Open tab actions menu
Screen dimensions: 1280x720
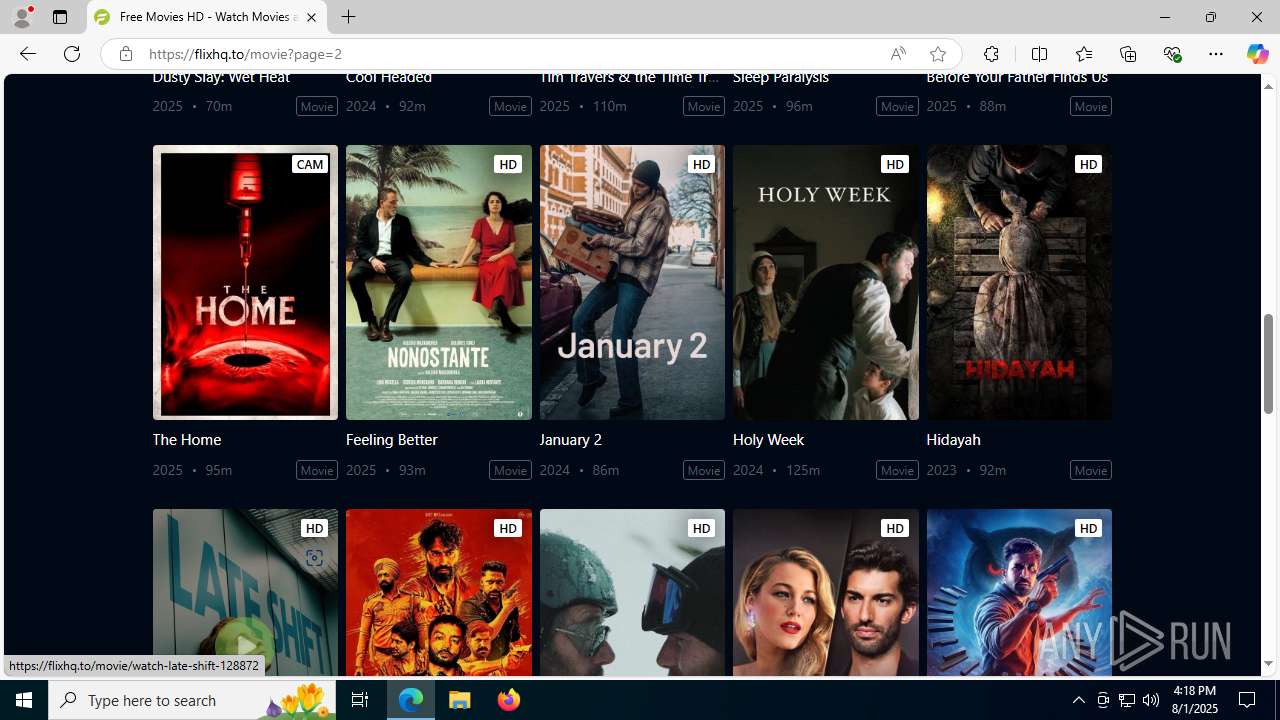tap(60, 17)
